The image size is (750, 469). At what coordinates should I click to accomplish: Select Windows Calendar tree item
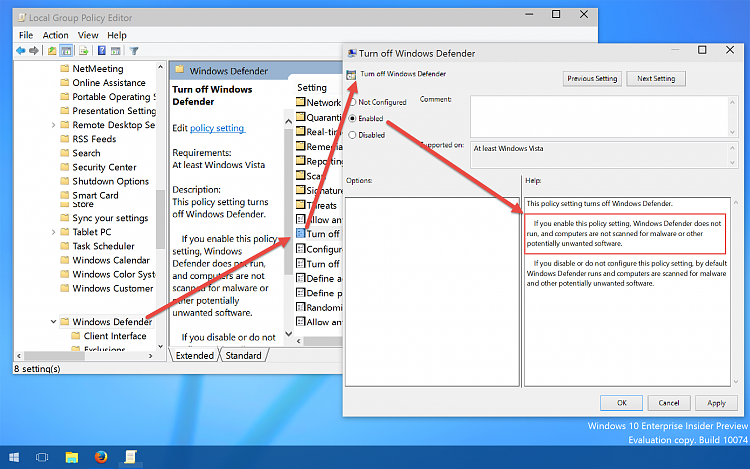pyautogui.click(x=110, y=260)
